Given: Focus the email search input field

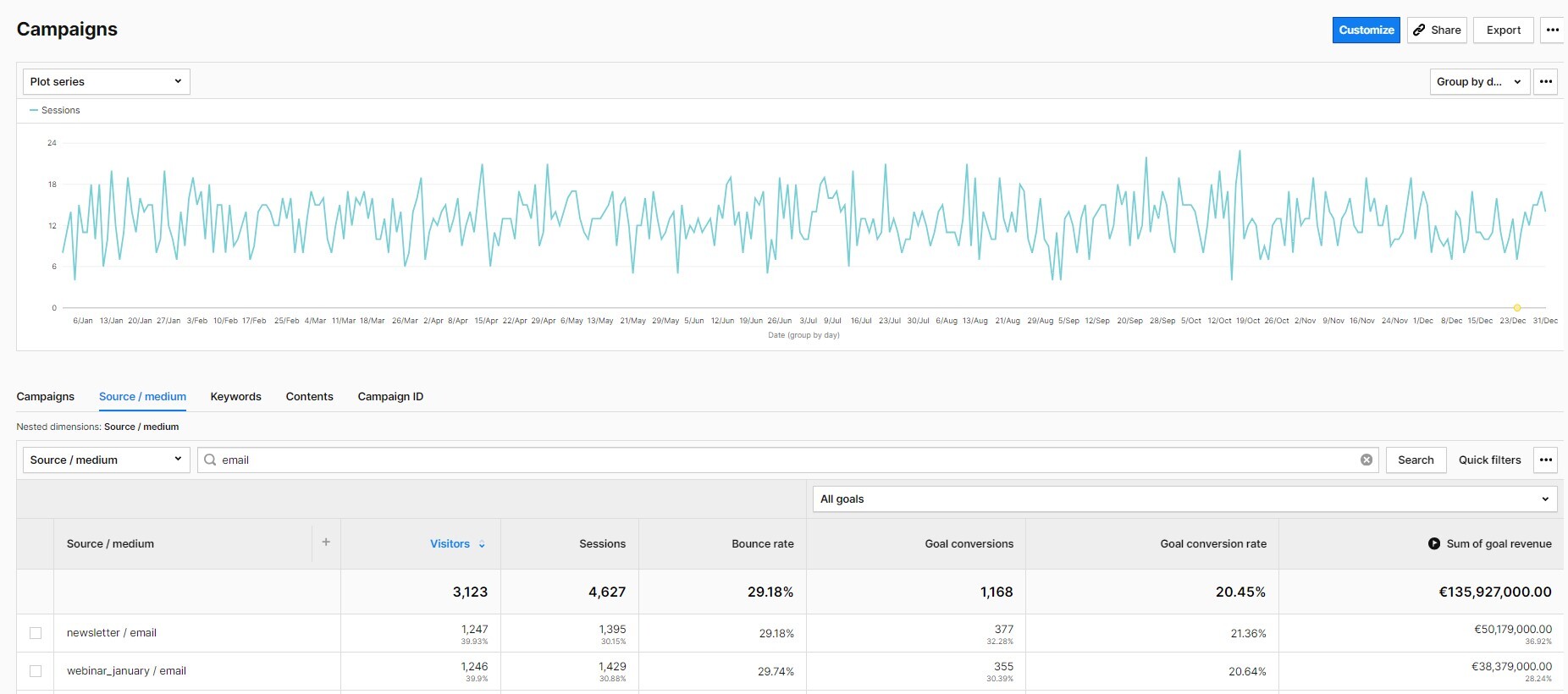Looking at the screenshot, I should pyautogui.click(x=779, y=460).
